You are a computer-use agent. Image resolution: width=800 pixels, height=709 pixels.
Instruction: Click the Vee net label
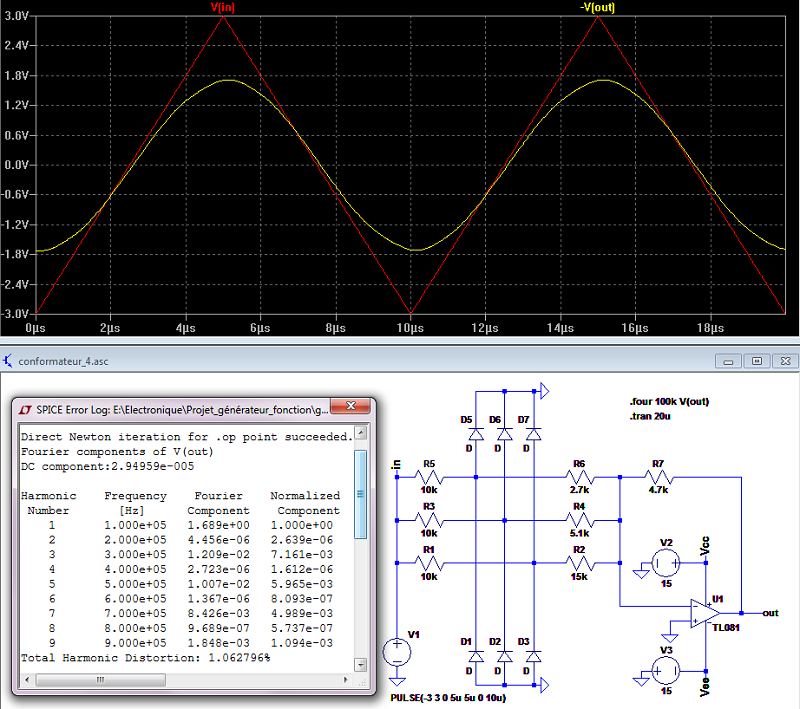(x=705, y=687)
